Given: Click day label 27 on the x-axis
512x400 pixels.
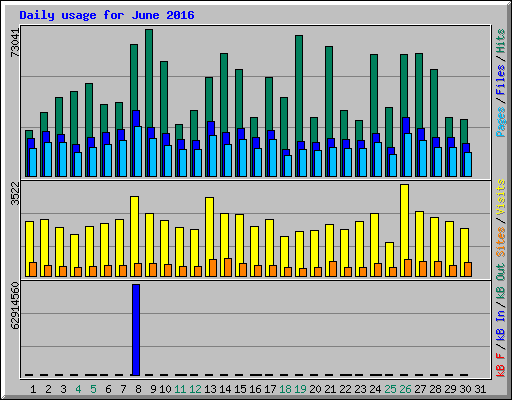Looking at the screenshot, I should point(420,389).
